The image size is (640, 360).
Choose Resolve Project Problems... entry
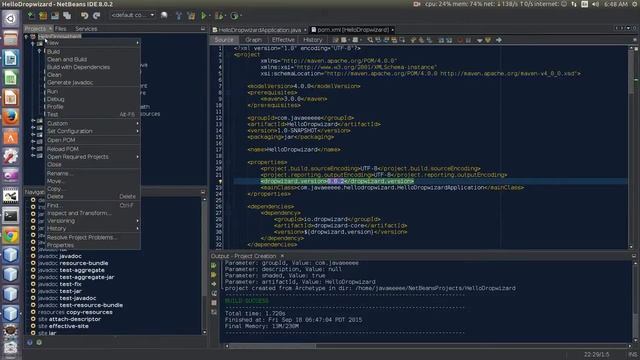pyautogui.click(x=93, y=237)
